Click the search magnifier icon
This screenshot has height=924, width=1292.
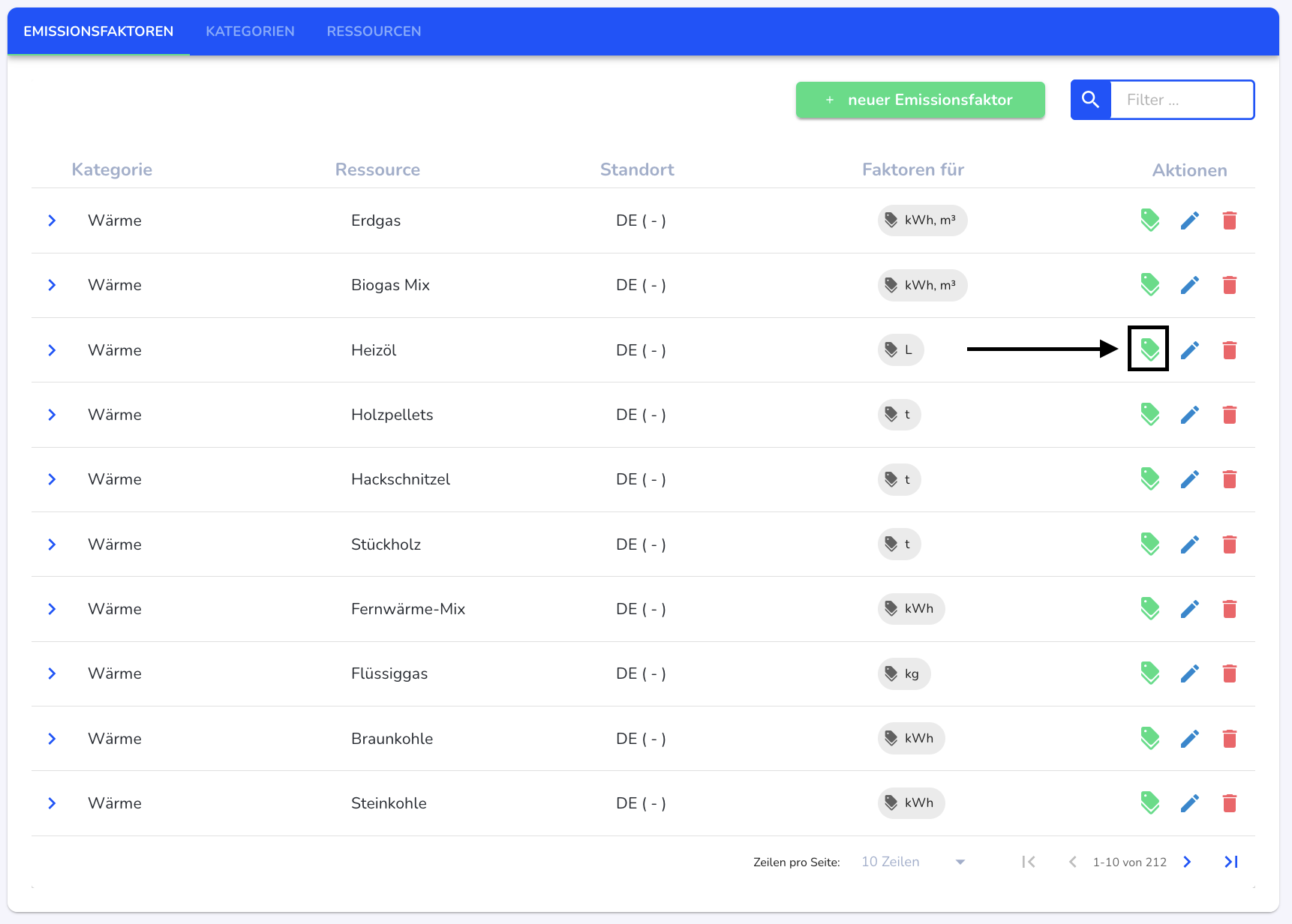click(1090, 100)
